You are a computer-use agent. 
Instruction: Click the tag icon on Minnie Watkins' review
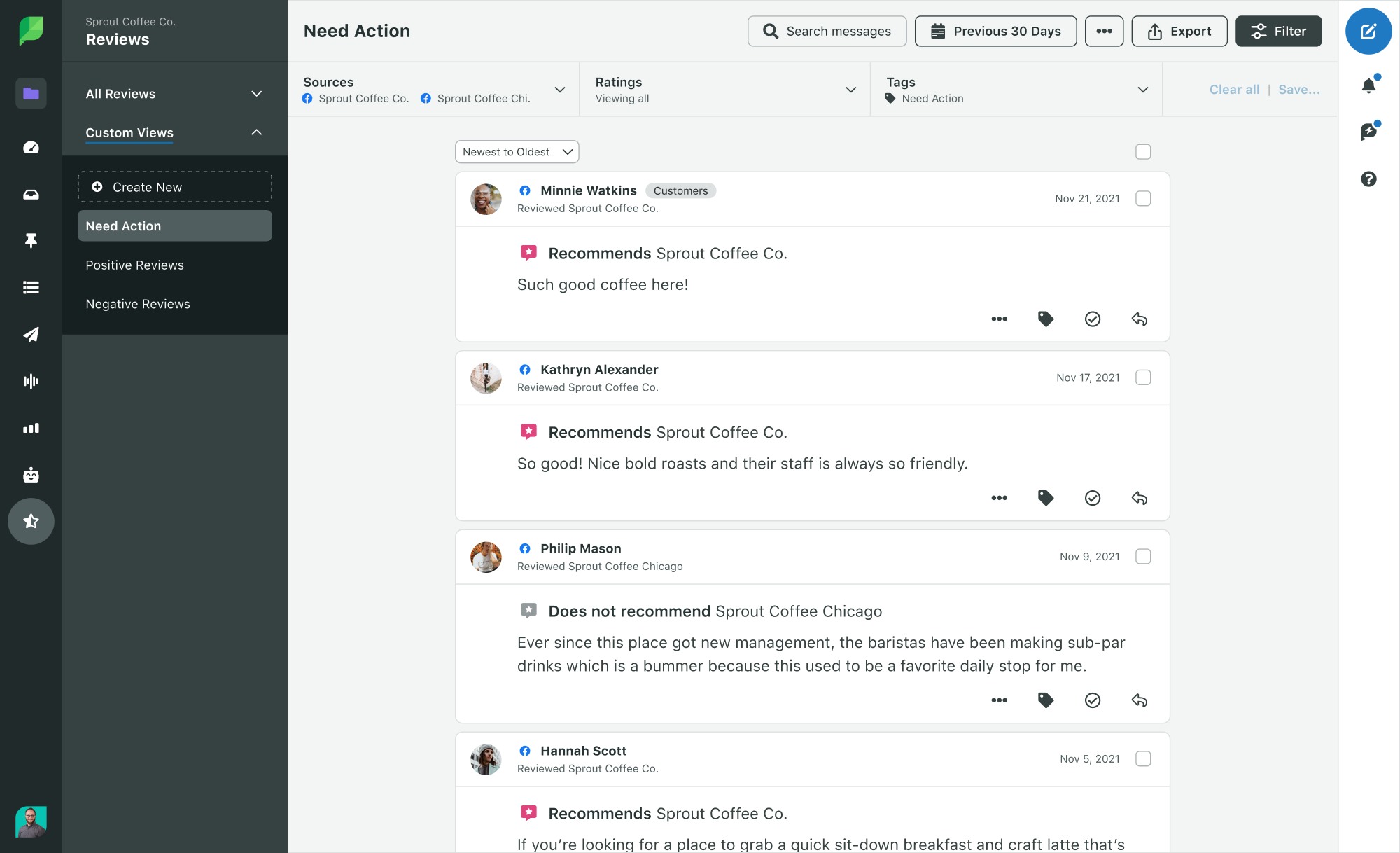tap(1045, 319)
